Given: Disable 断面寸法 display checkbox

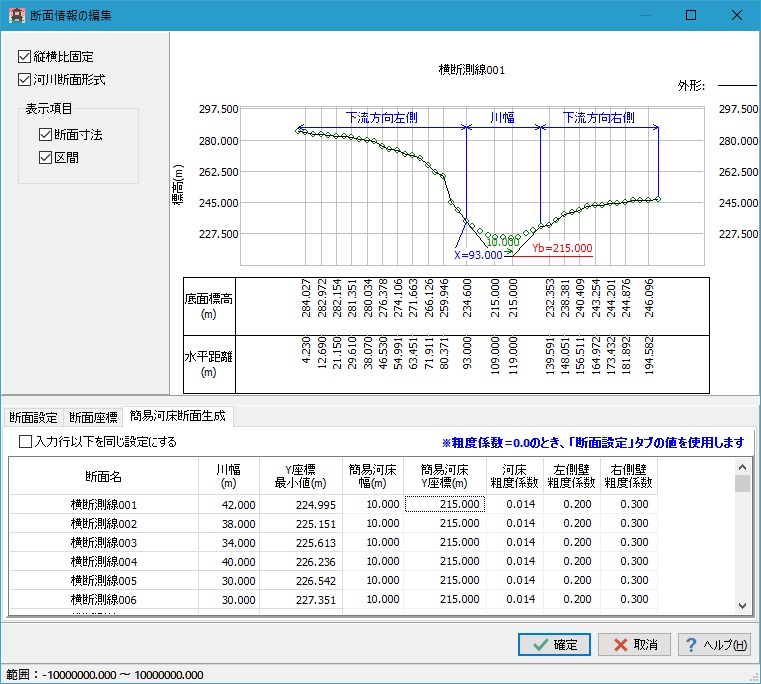Looking at the screenshot, I should [45, 135].
